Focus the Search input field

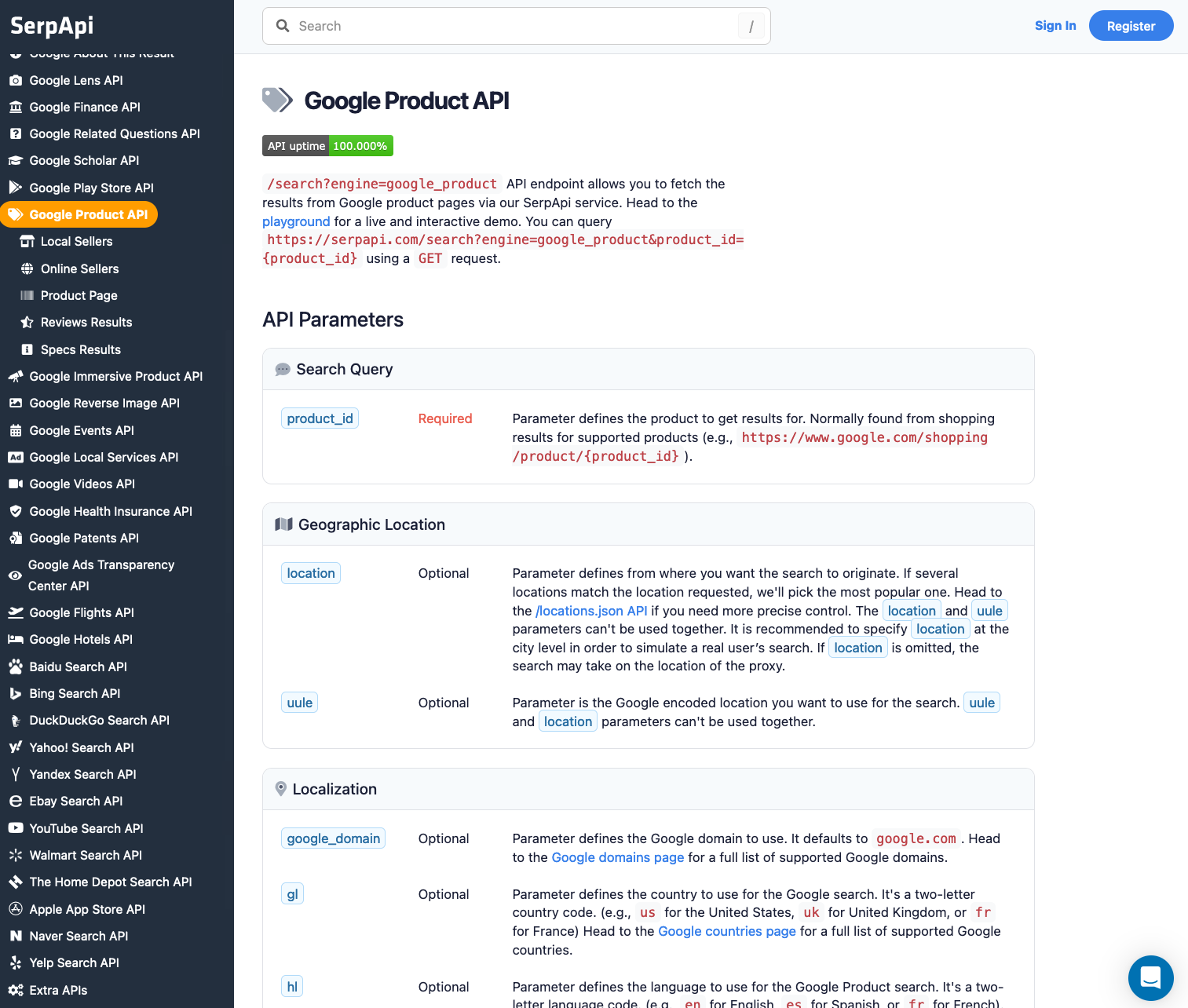(516, 26)
